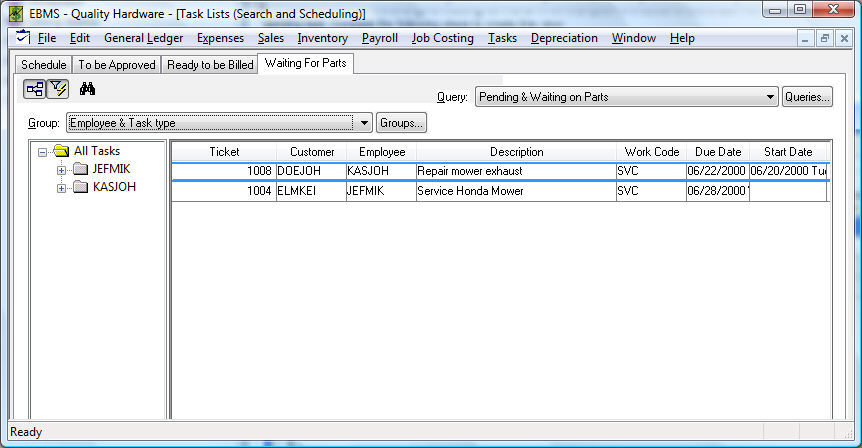The height and width of the screenshot is (448, 862).
Task: Click the Queries... button
Action: (x=807, y=97)
